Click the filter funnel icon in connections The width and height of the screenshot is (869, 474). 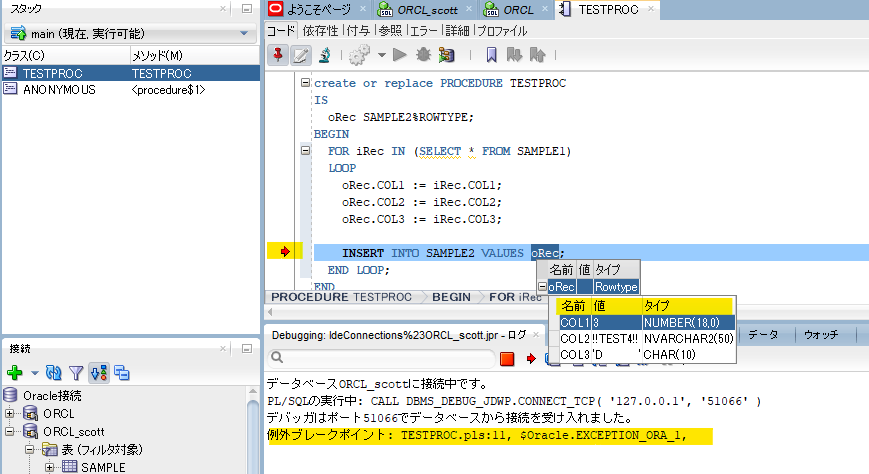[x=76, y=372]
